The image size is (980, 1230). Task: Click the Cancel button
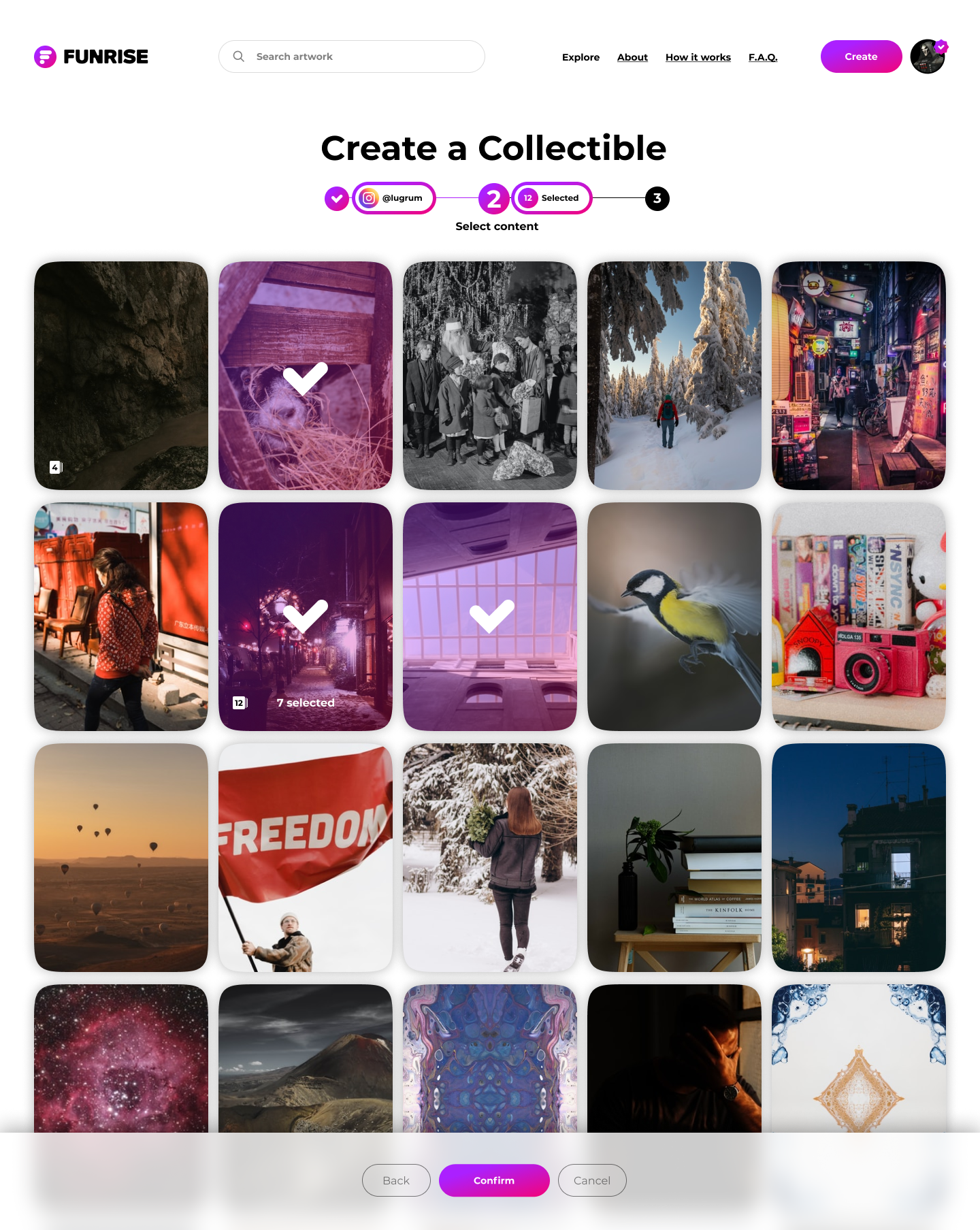592,1180
